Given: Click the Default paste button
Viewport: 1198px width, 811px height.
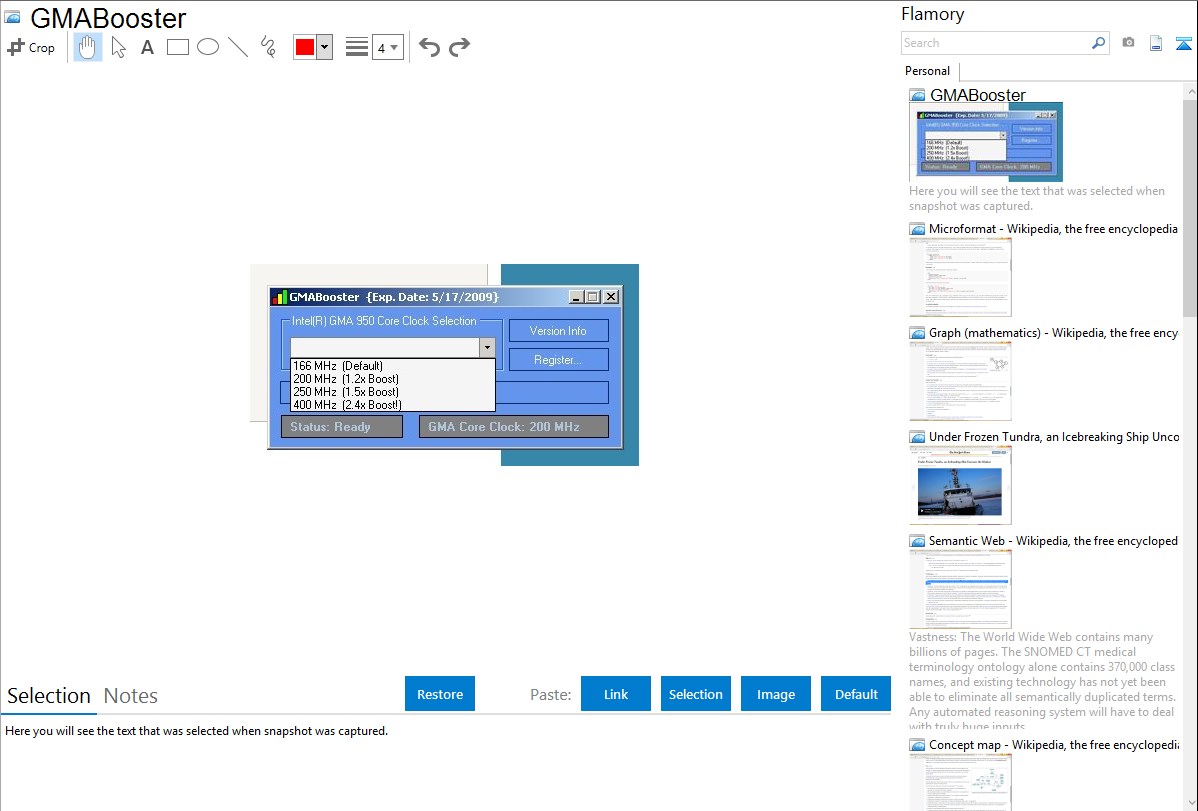Looking at the screenshot, I should coord(856,694).
